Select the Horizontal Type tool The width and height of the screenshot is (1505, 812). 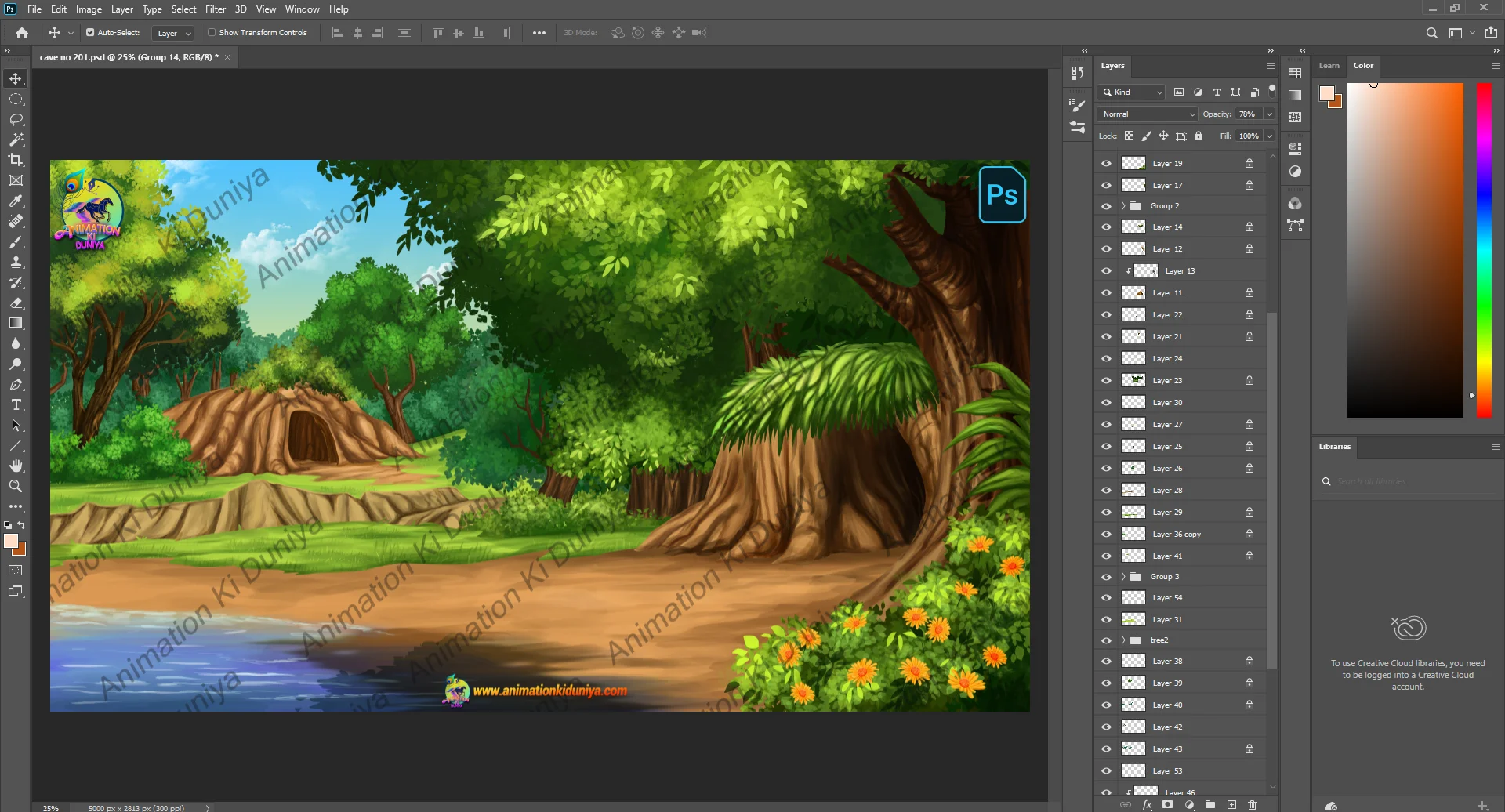tap(16, 405)
